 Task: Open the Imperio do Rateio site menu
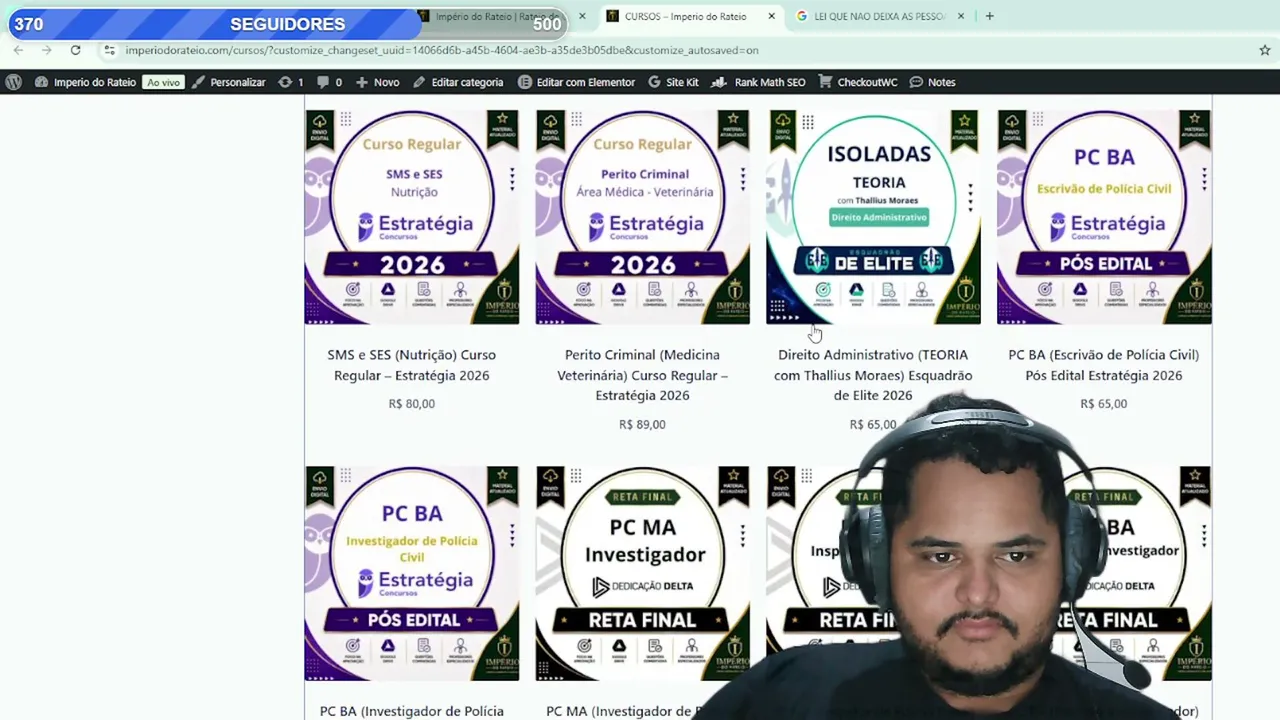(x=85, y=82)
